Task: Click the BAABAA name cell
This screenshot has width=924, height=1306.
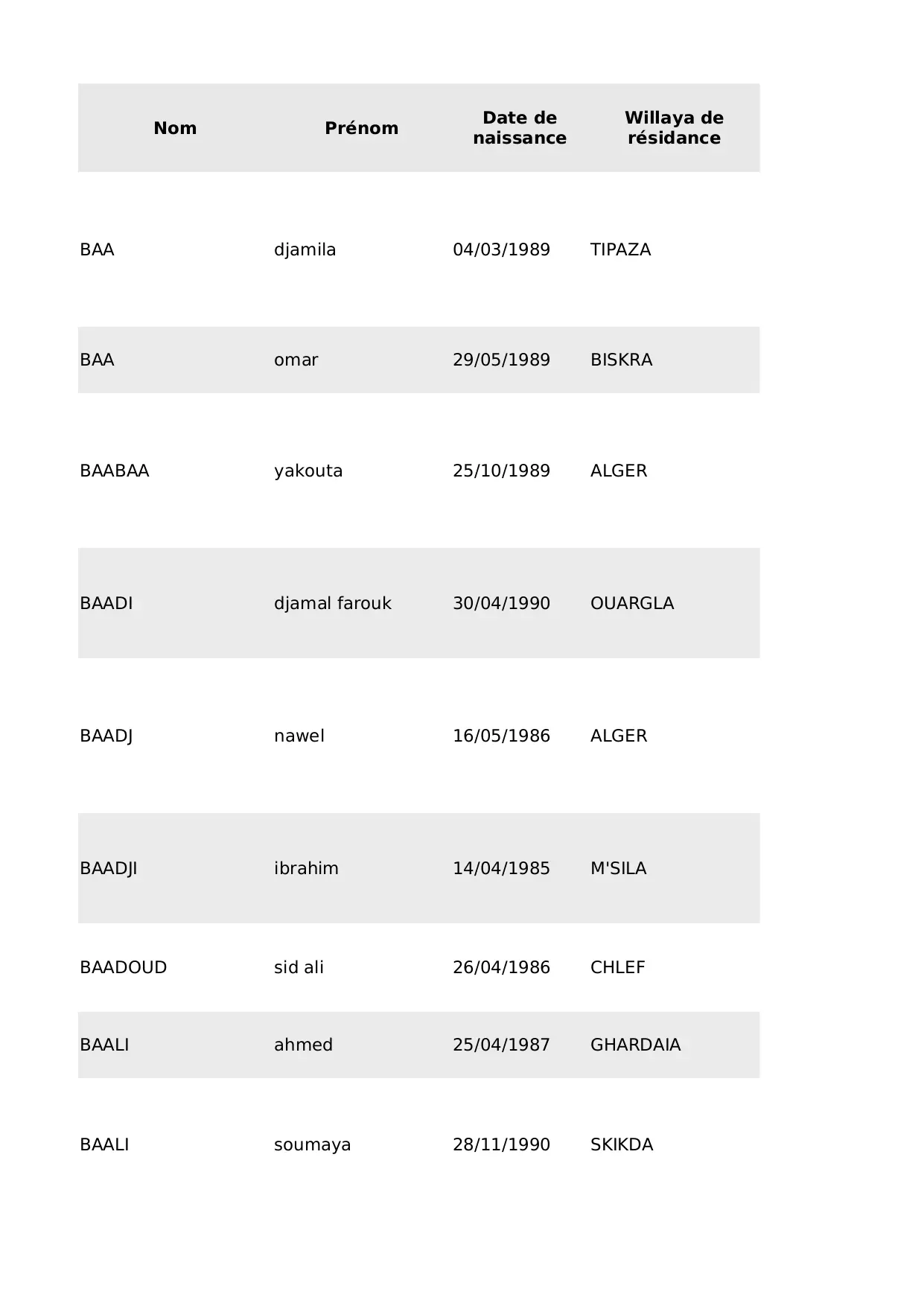Action: click(x=114, y=471)
